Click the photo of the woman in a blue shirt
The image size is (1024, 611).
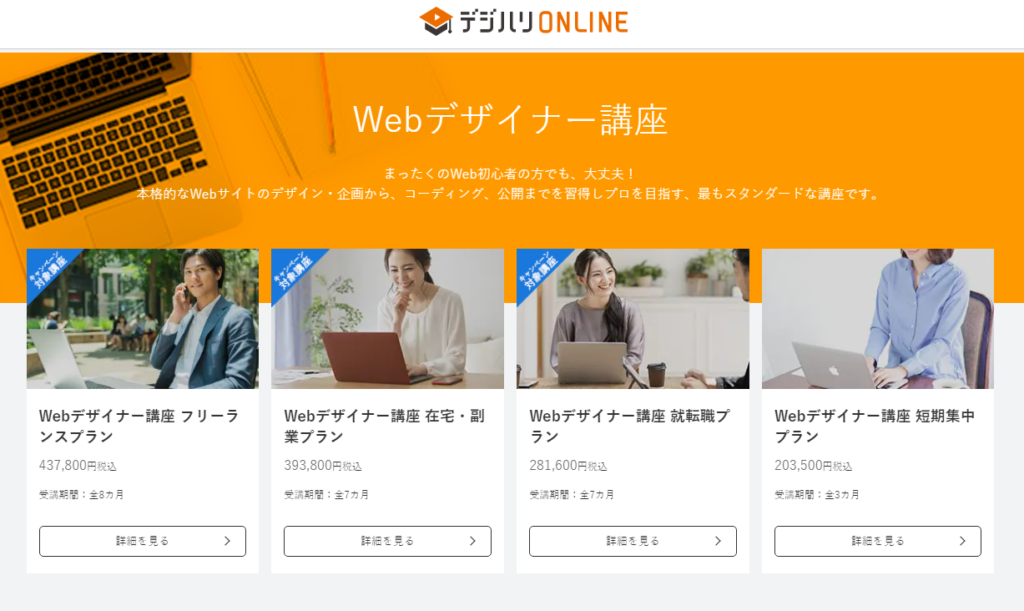[x=878, y=319]
